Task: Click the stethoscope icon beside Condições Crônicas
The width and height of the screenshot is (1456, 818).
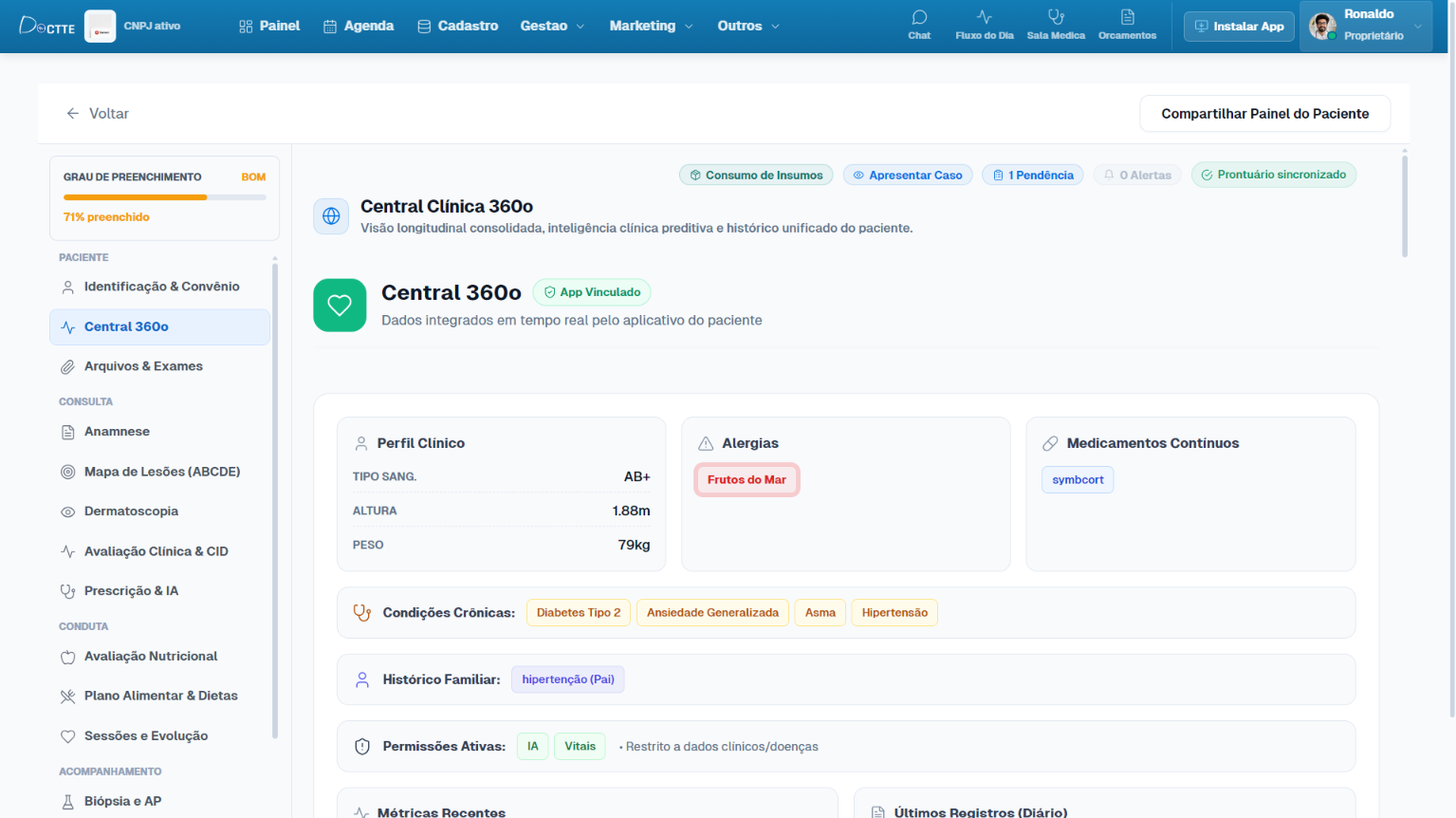Action: [362, 613]
